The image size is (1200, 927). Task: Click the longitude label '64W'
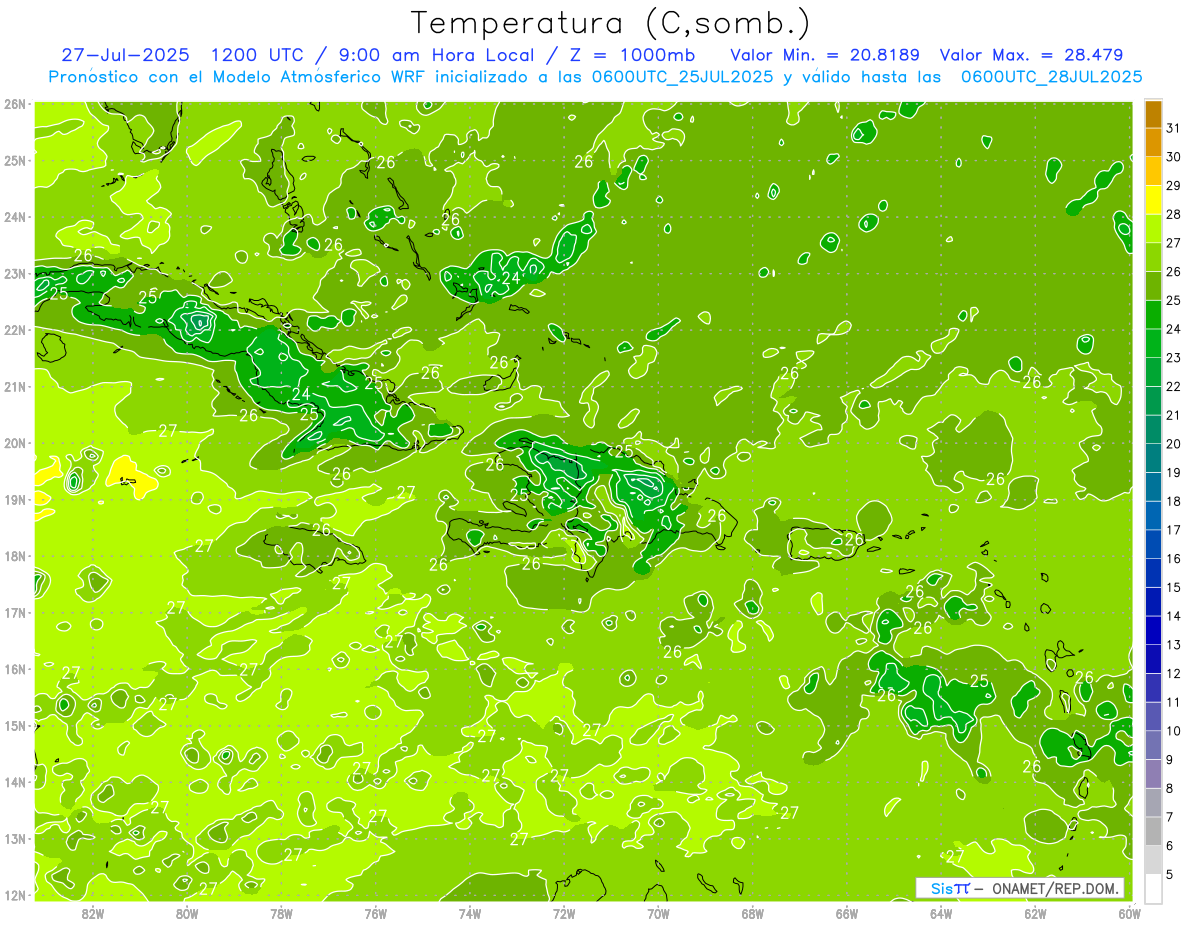(x=941, y=913)
